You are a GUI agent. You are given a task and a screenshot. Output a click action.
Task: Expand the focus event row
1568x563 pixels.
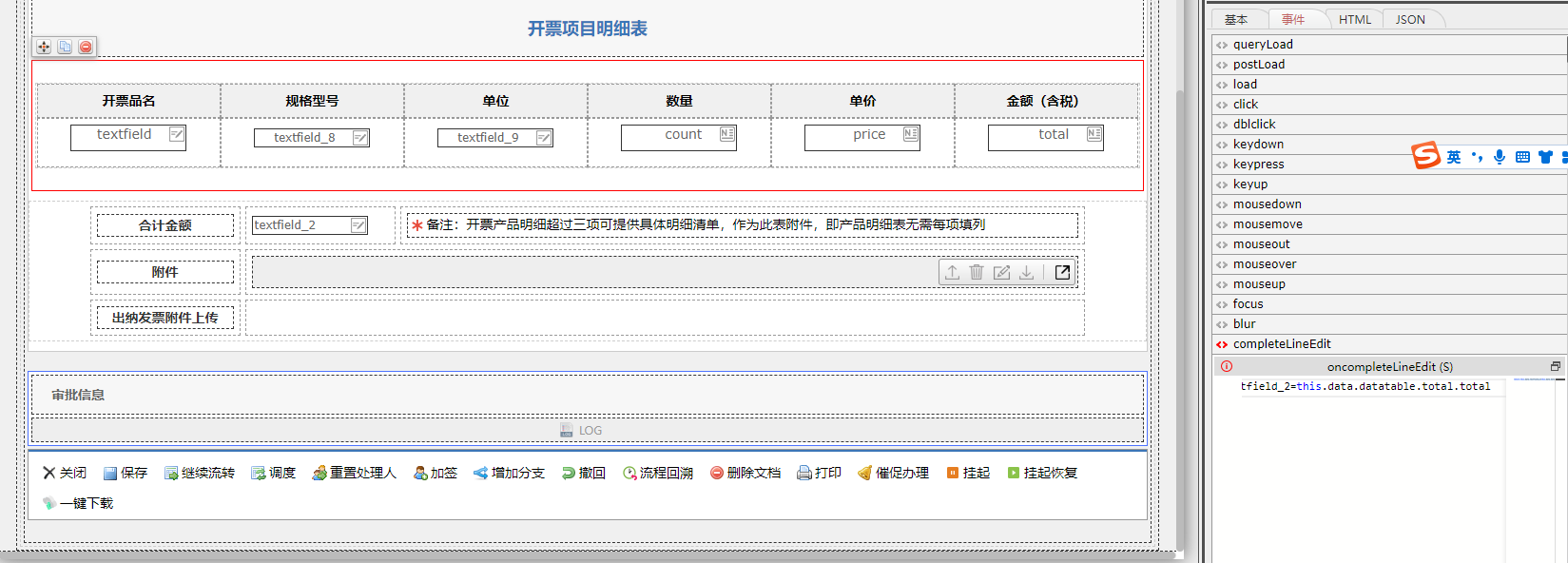click(x=1389, y=304)
